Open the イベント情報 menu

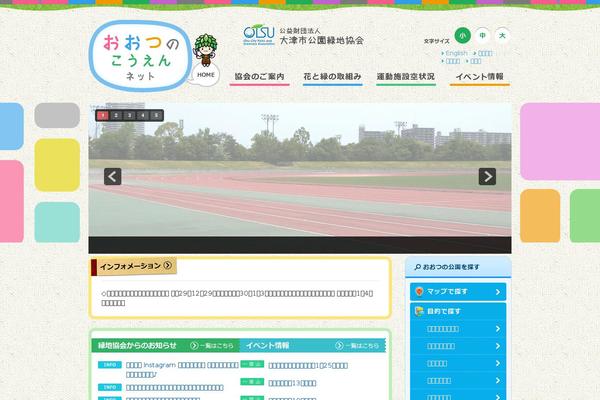pos(479,77)
